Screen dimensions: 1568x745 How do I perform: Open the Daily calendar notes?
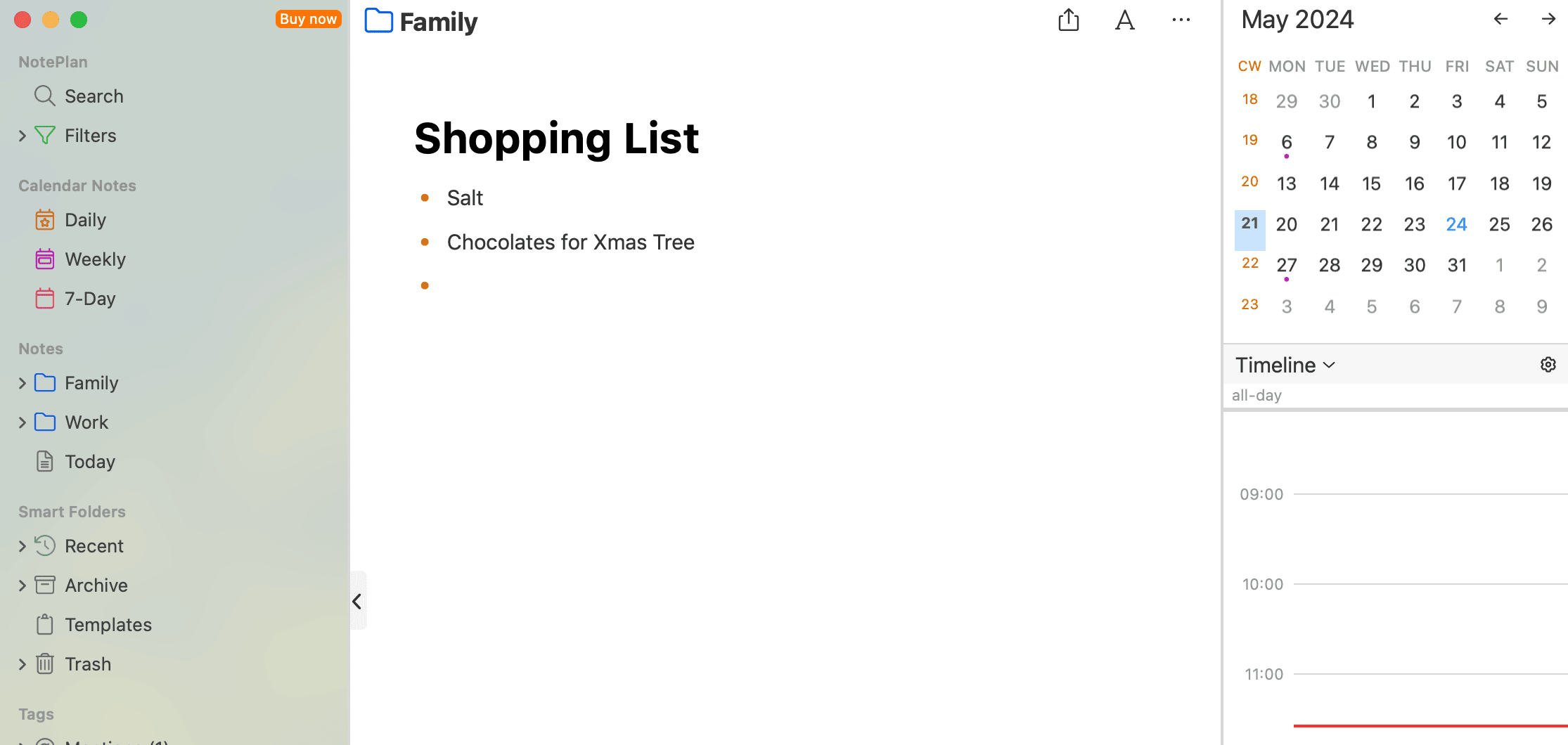pos(87,219)
